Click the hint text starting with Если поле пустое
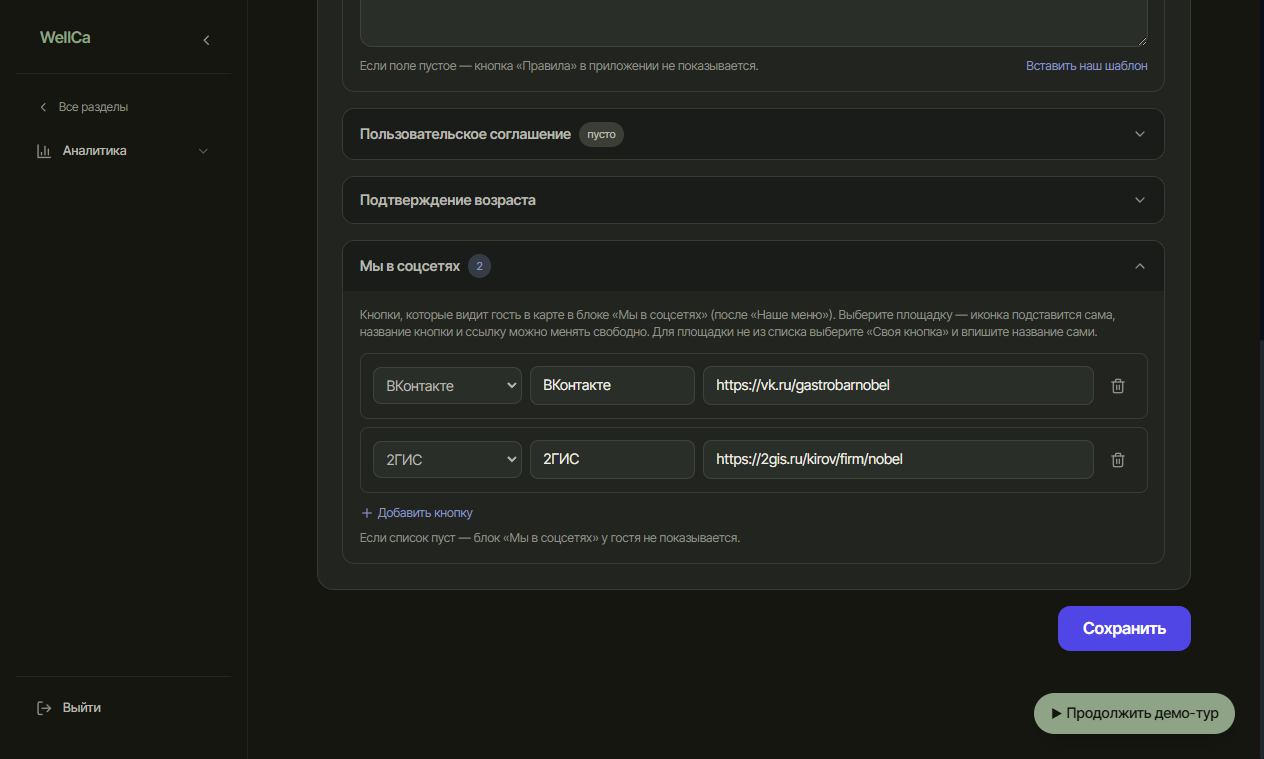Screen dimensions: 1264x759 click(x=559, y=66)
